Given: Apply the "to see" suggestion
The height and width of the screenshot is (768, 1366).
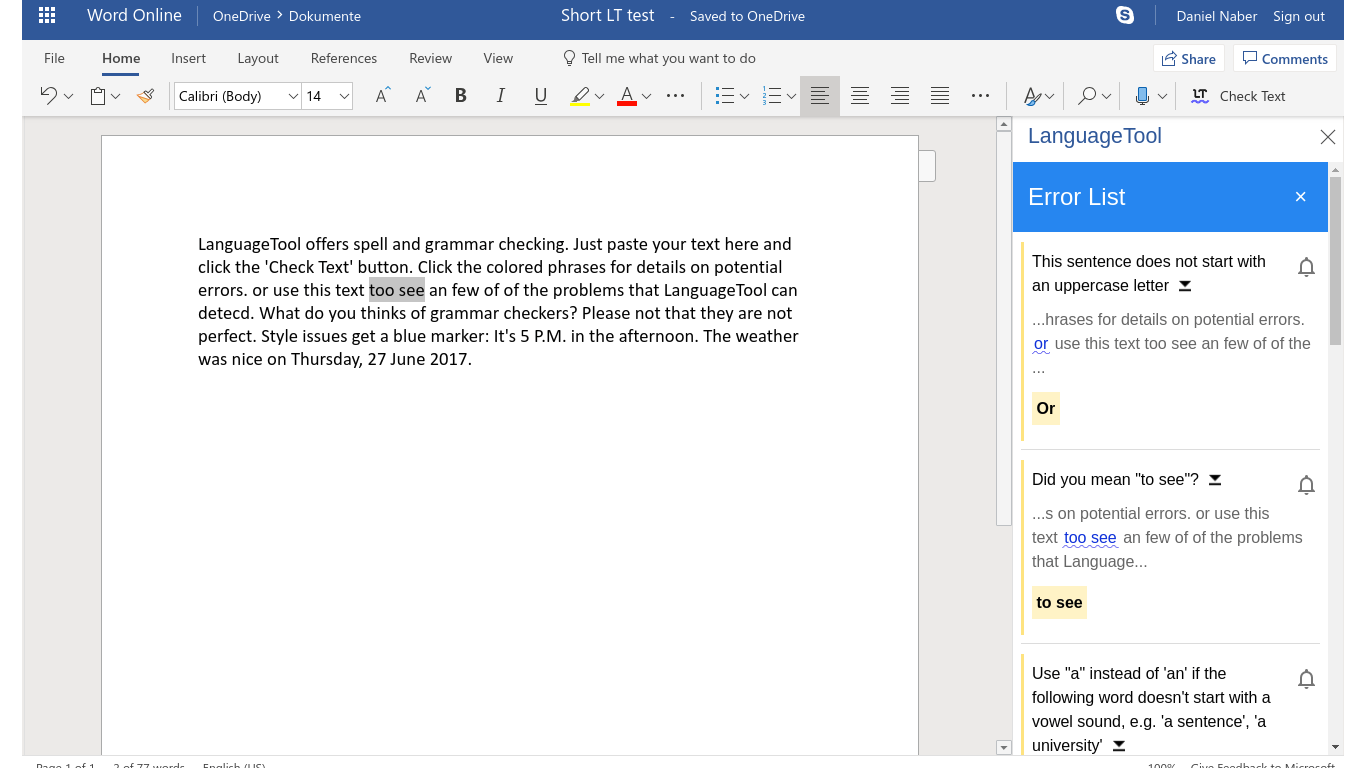Looking at the screenshot, I should click(1059, 602).
